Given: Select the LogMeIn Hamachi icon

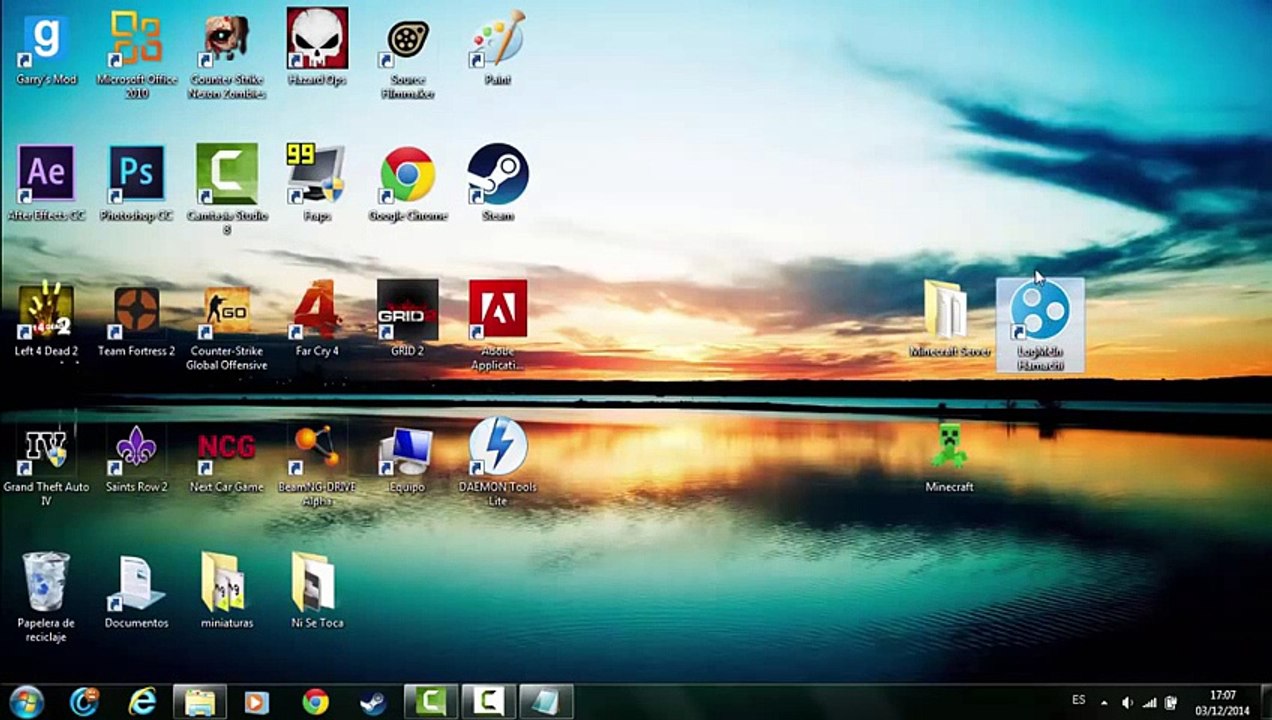Looking at the screenshot, I should click(x=1040, y=312).
